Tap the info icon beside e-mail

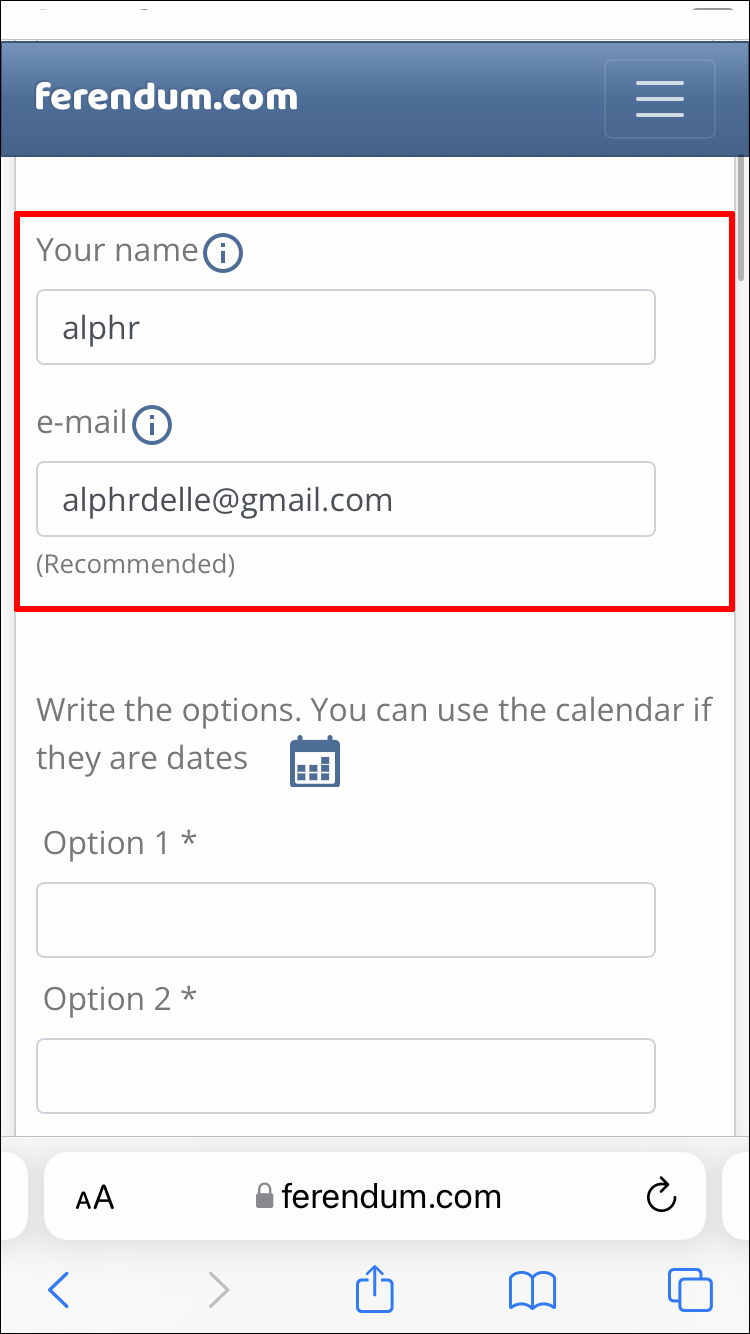152,425
